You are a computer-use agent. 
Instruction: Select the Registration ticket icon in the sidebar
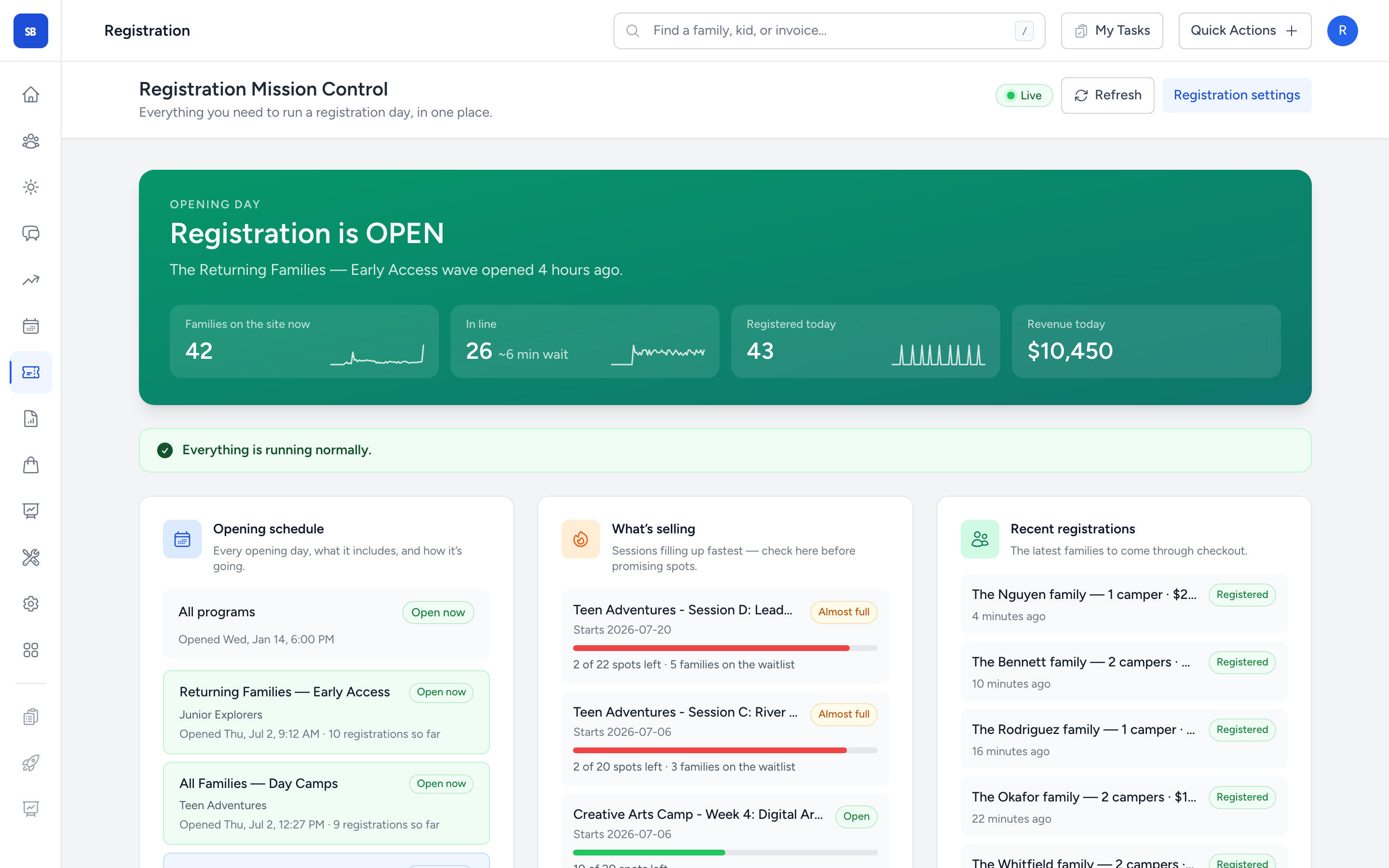click(x=30, y=373)
